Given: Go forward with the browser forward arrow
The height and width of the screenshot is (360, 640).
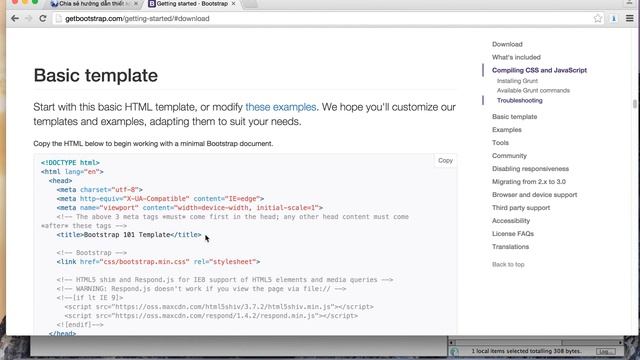Looking at the screenshot, I should point(28,18).
